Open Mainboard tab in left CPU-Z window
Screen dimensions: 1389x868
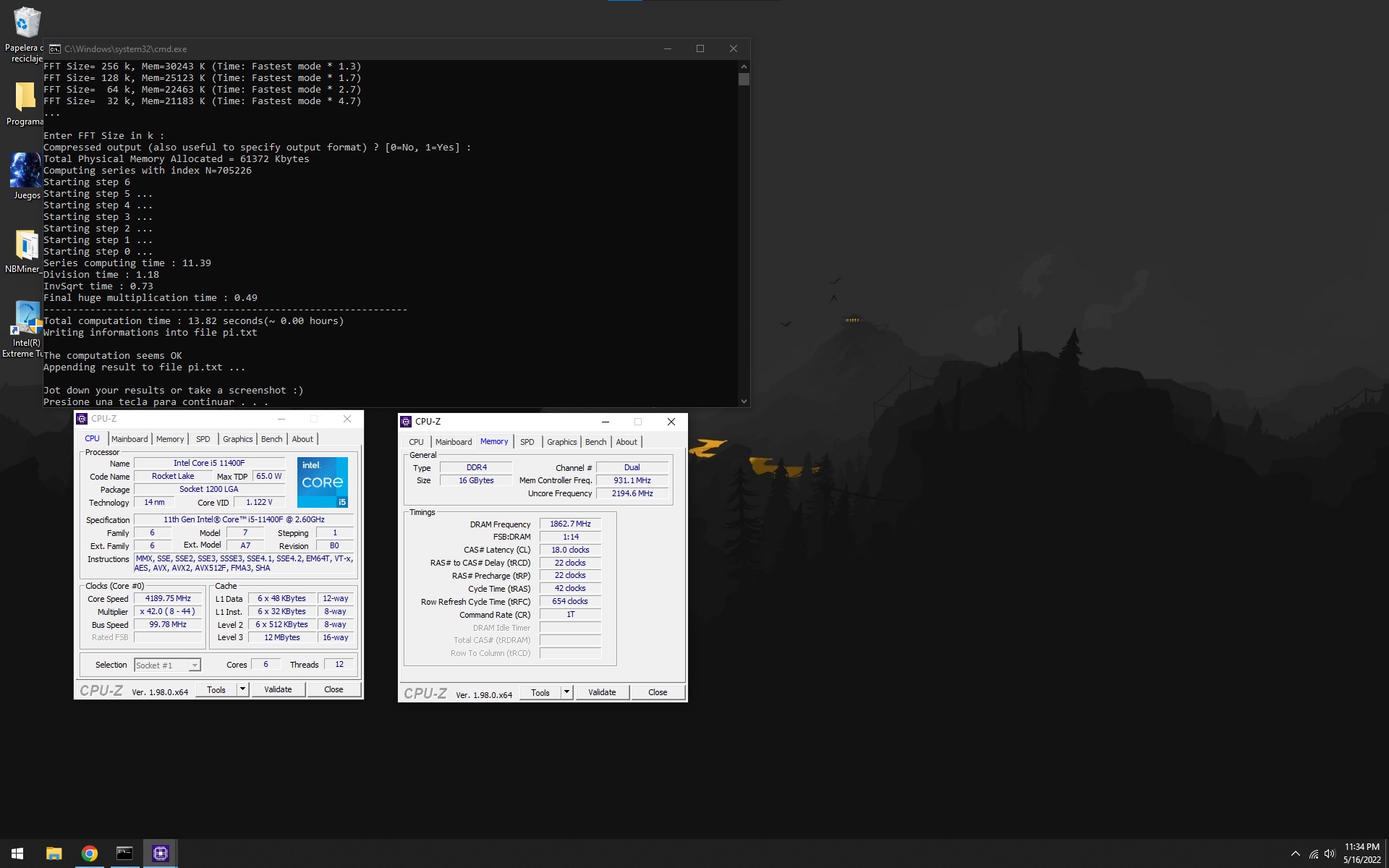[129, 439]
